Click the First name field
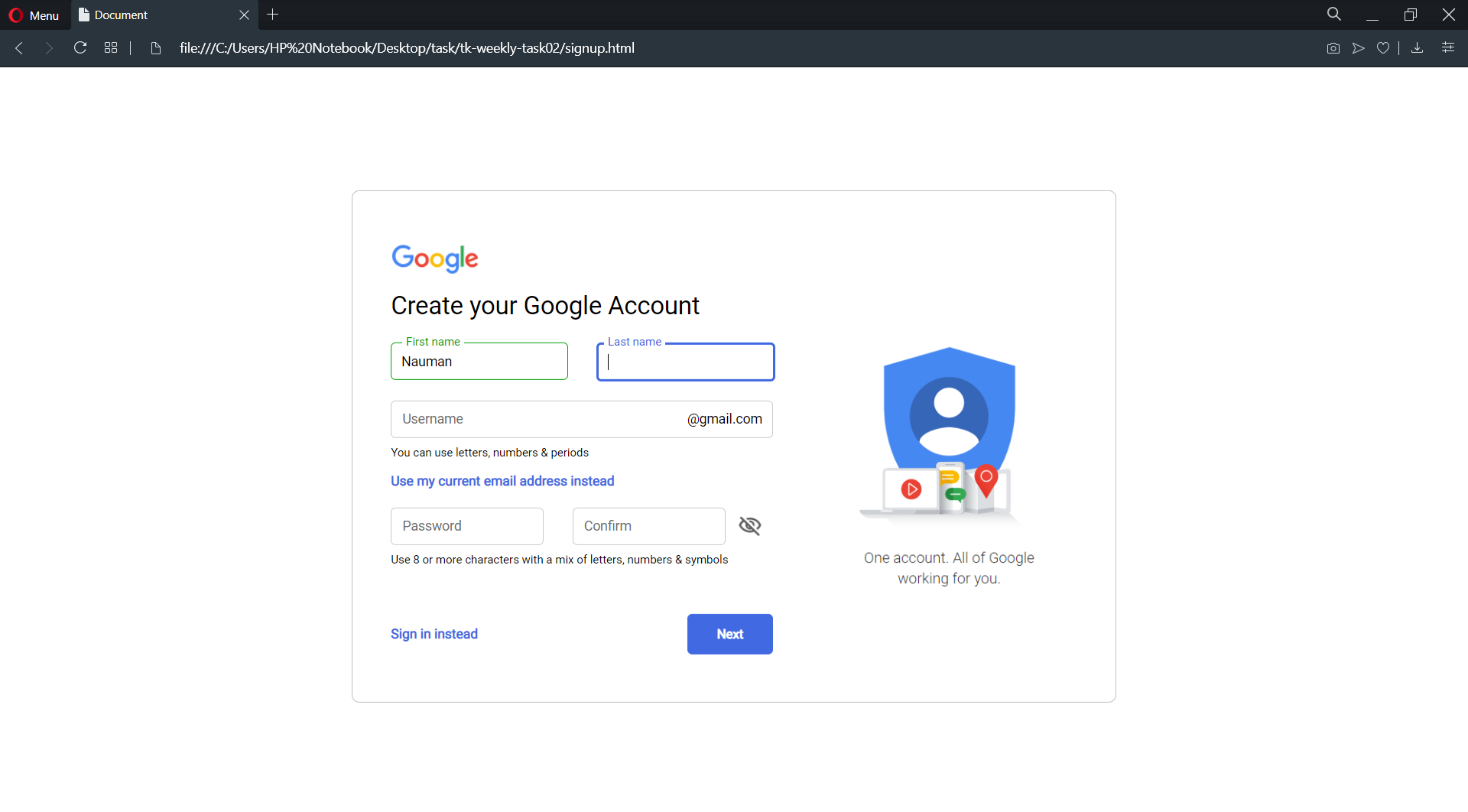 [479, 362]
